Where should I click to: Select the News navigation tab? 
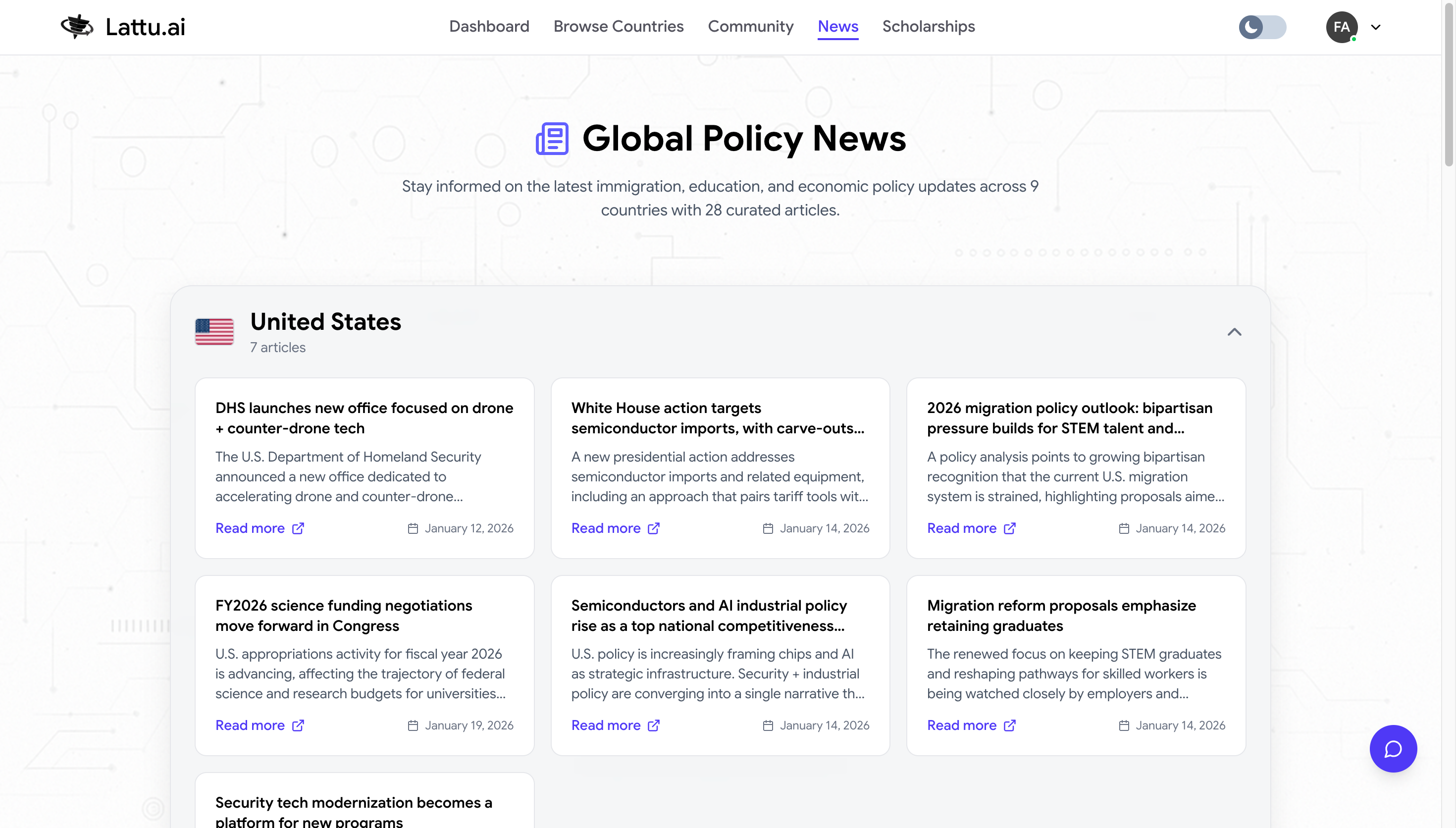click(837, 26)
